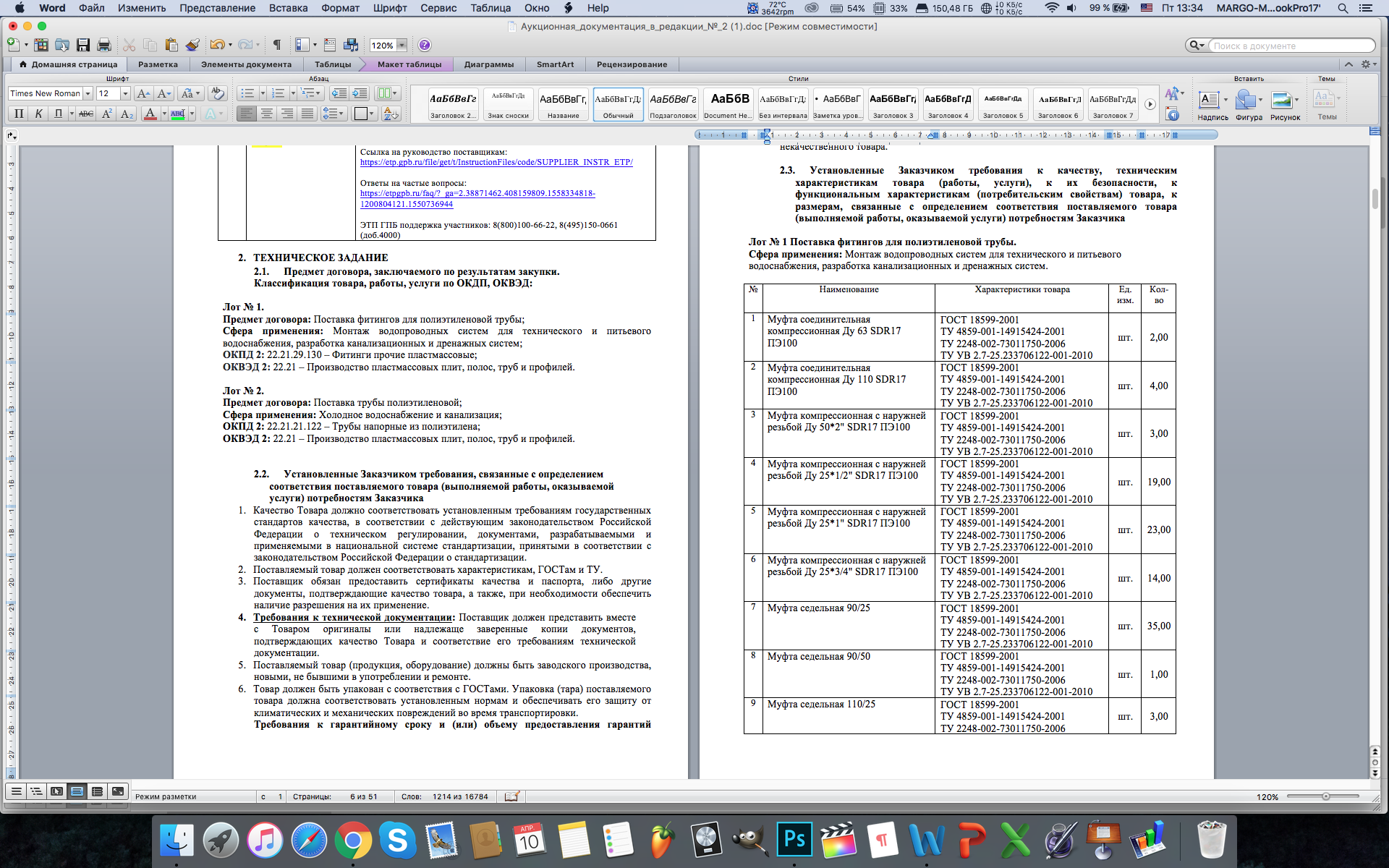The width and height of the screenshot is (1389, 868).
Task: Switch to Макет таблицы tab
Action: (x=409, y=64)
